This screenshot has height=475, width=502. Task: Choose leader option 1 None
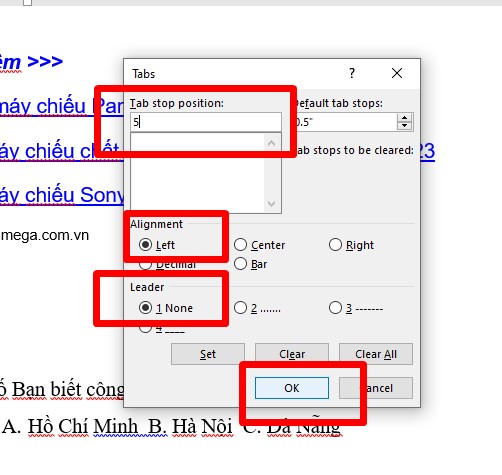[x=145, y=308]
